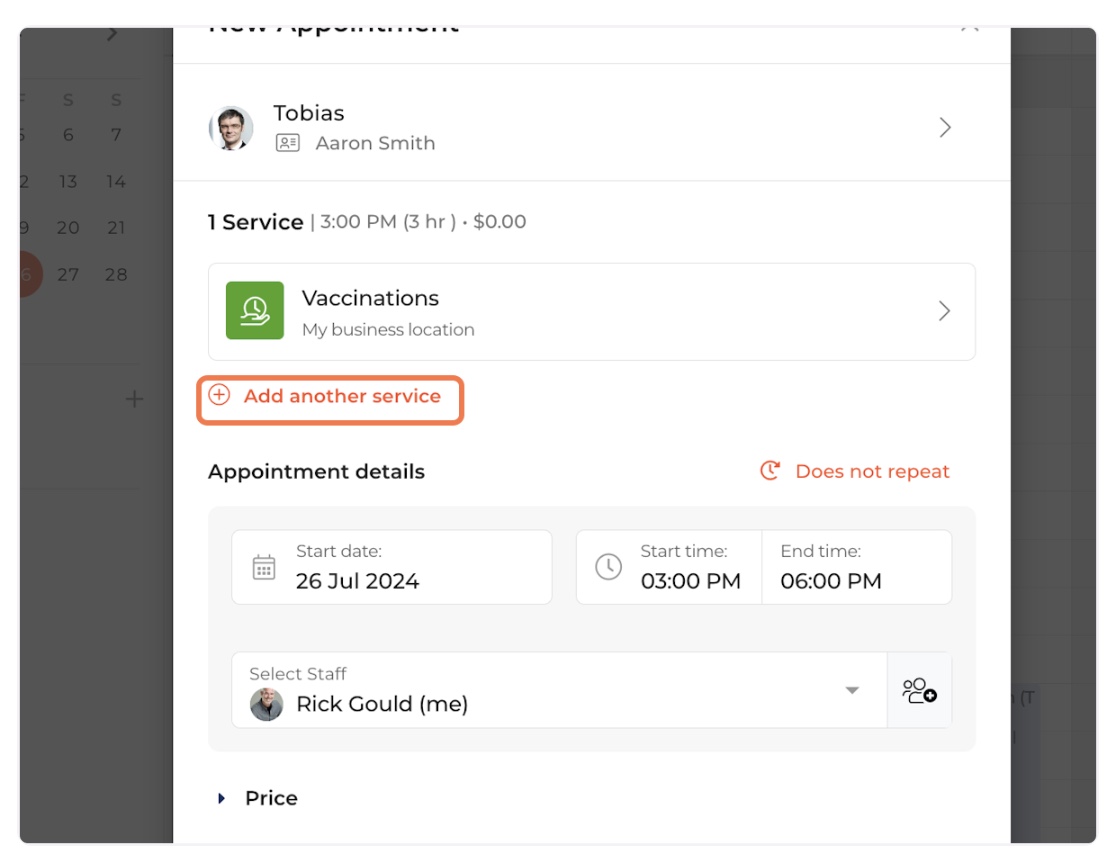
Task: Go to next month in the mini calendar
Action: (112, 34)
